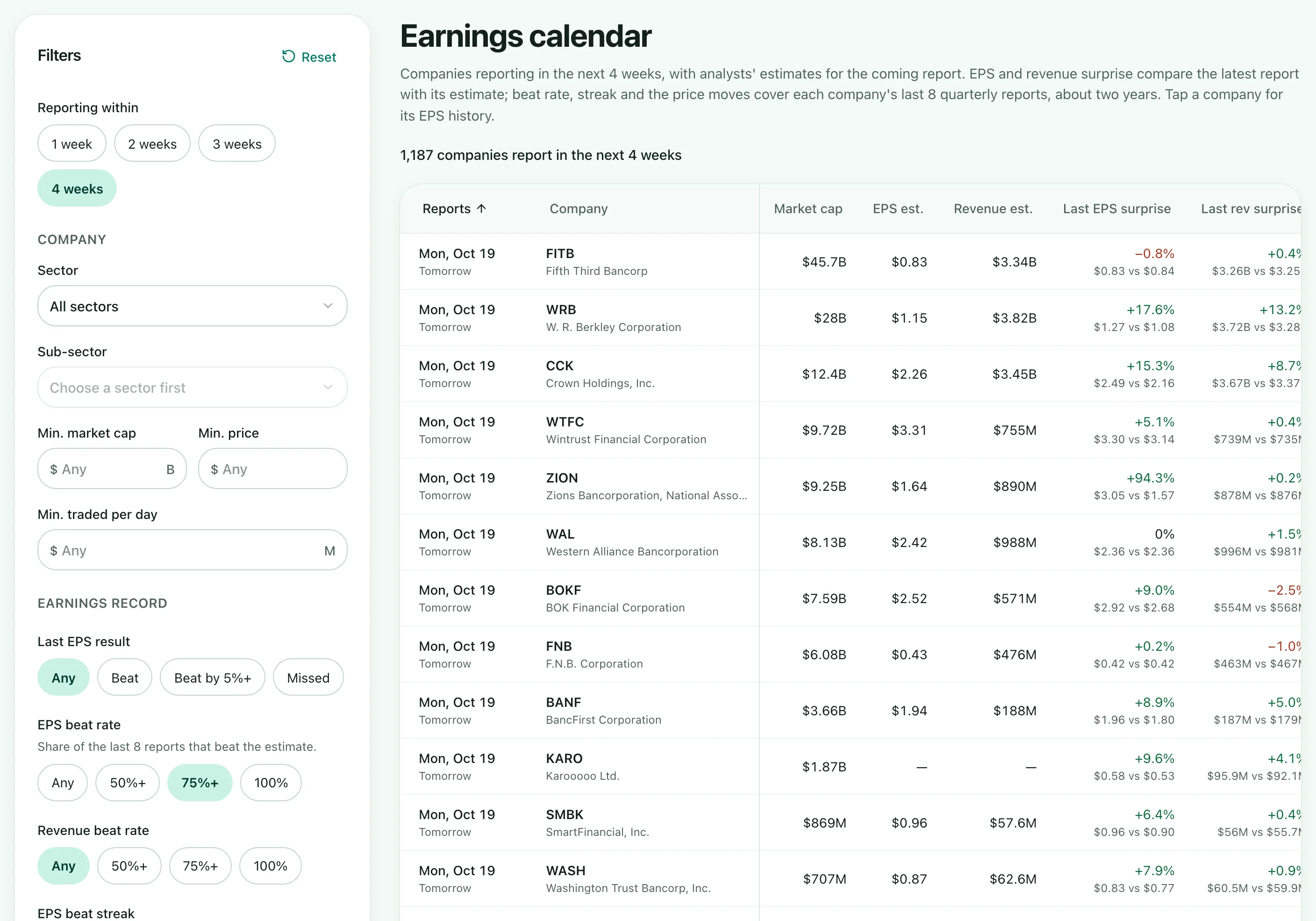
Task: Sort by the Revenue est. column header
Action: tap(993, 209)
